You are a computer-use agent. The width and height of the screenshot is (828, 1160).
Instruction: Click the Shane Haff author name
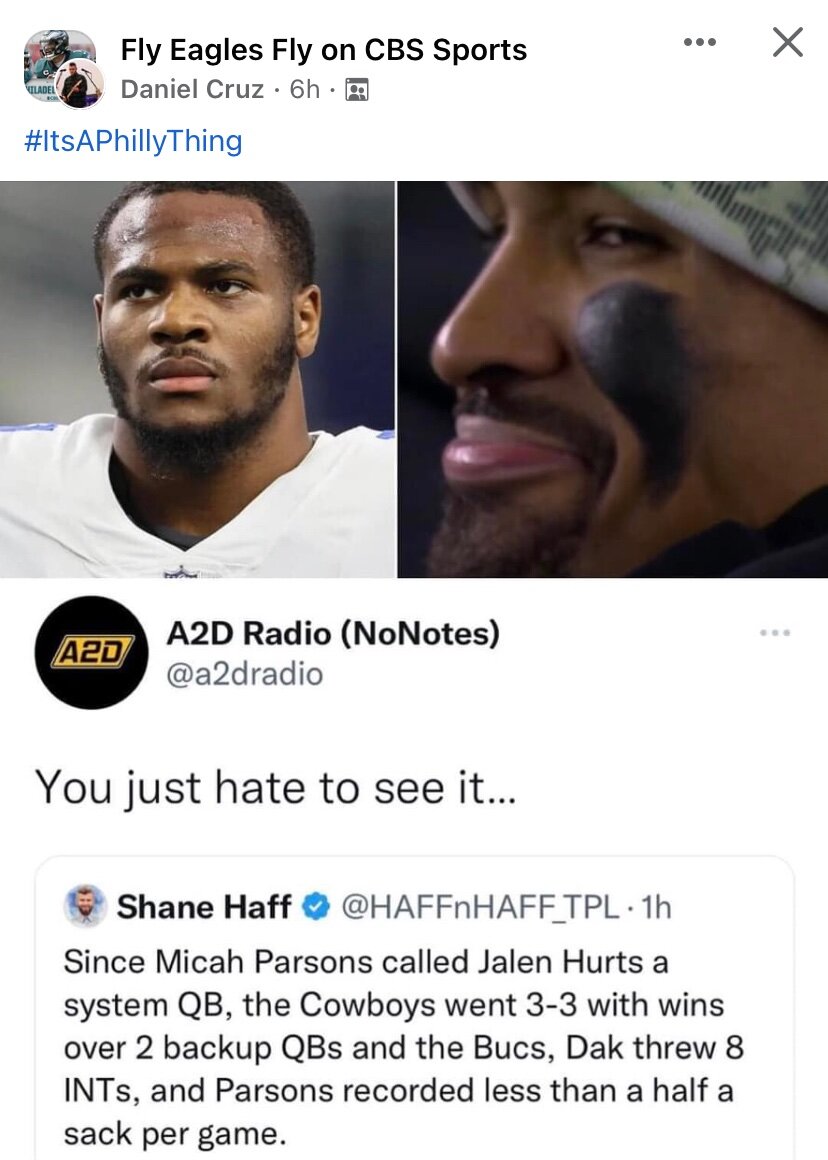tap(204, 906)
